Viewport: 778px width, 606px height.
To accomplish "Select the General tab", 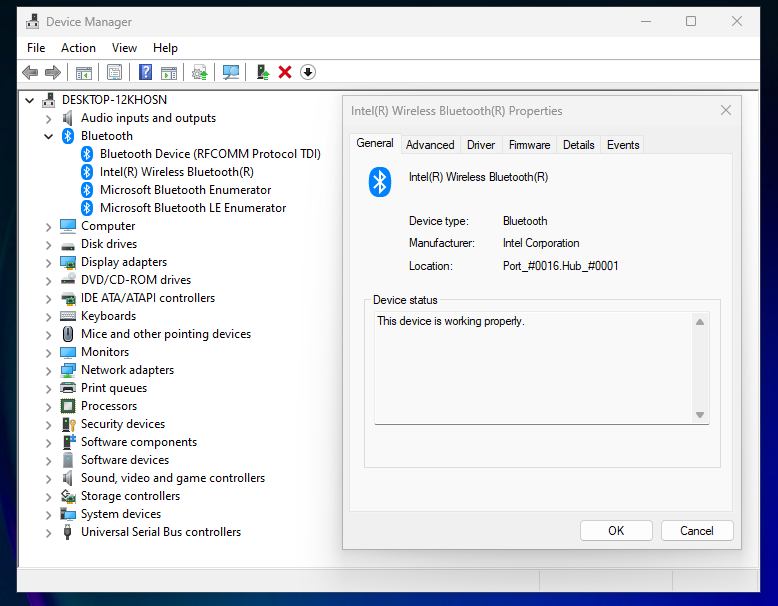I will pos(375,143).
